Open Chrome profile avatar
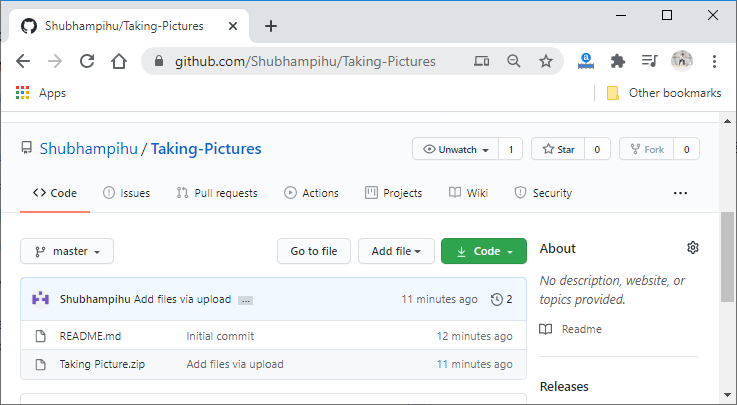The image size is (737, 405). click(682, 61)
